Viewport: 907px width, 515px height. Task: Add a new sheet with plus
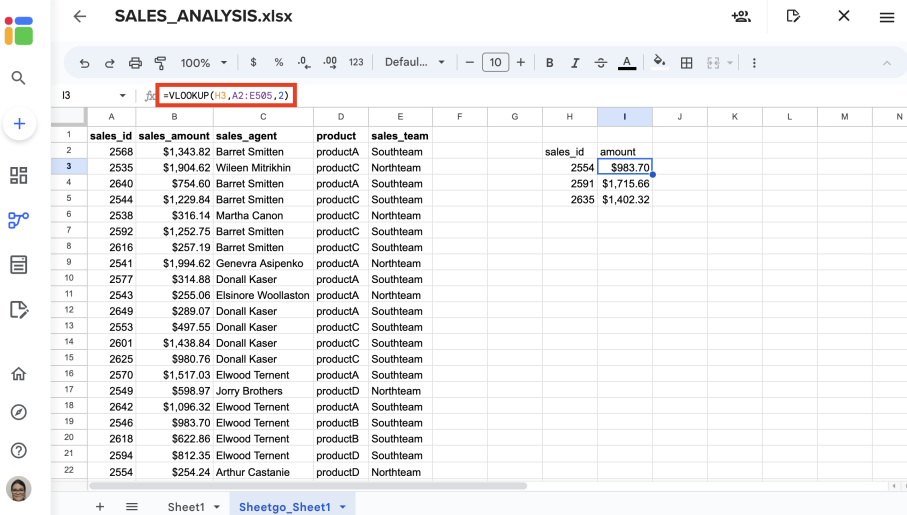[x=99, y=507]
